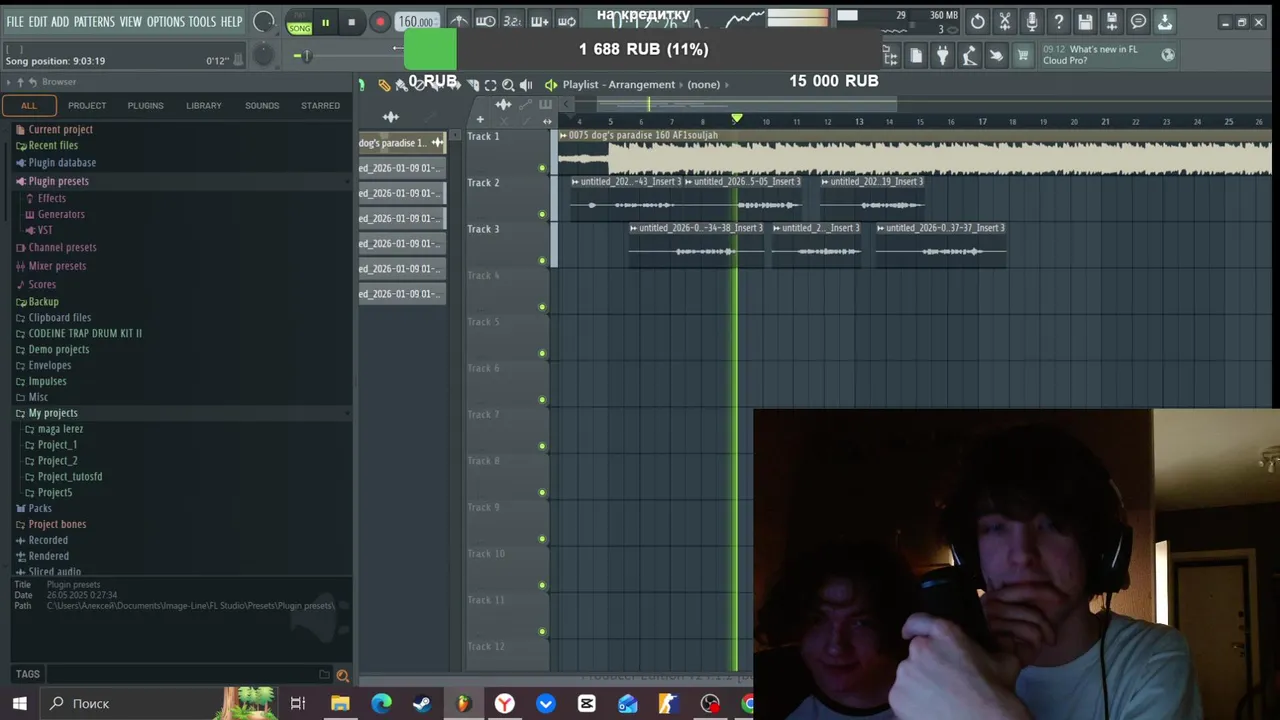
Task: Select the zoom magnifier tool in Playlist
Action: pos(508,85)
